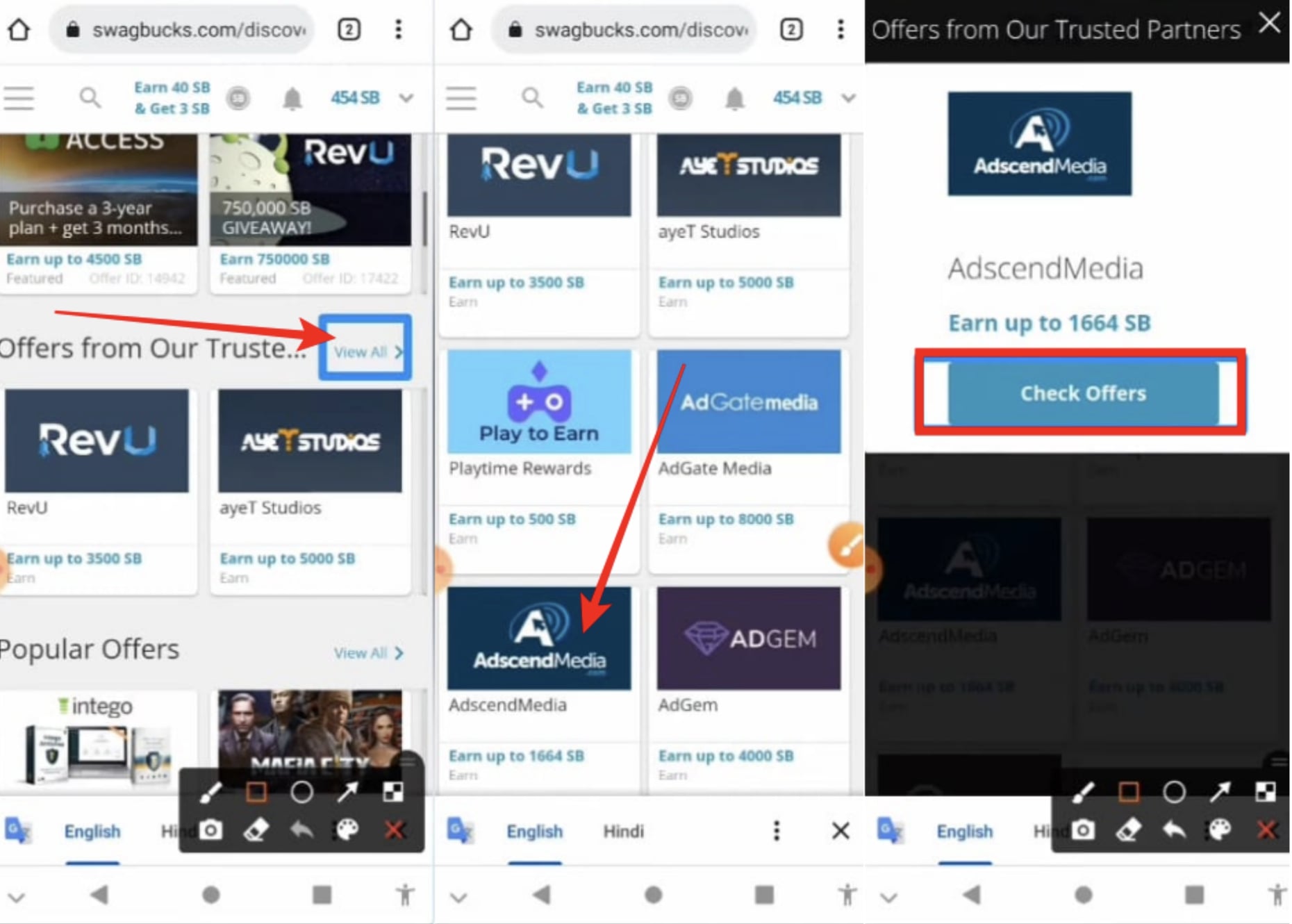
Task: Tap the browser home icon in the second phone screen
Action: (x=461, y=29)
